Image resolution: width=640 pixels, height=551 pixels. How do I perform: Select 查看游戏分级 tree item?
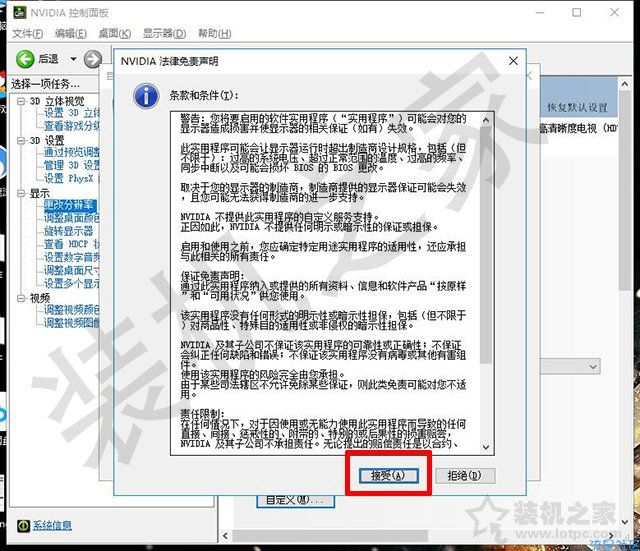tap(71, 126)
